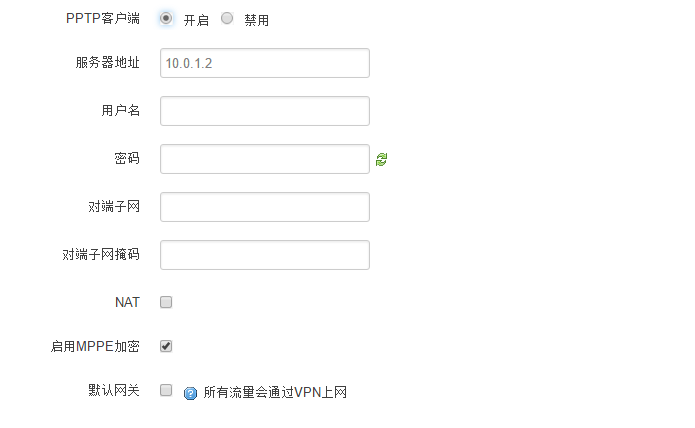The image size is (695, 428).
Task: Tick the 默认网关 checkbox
Action: click(x=166, y=391)
